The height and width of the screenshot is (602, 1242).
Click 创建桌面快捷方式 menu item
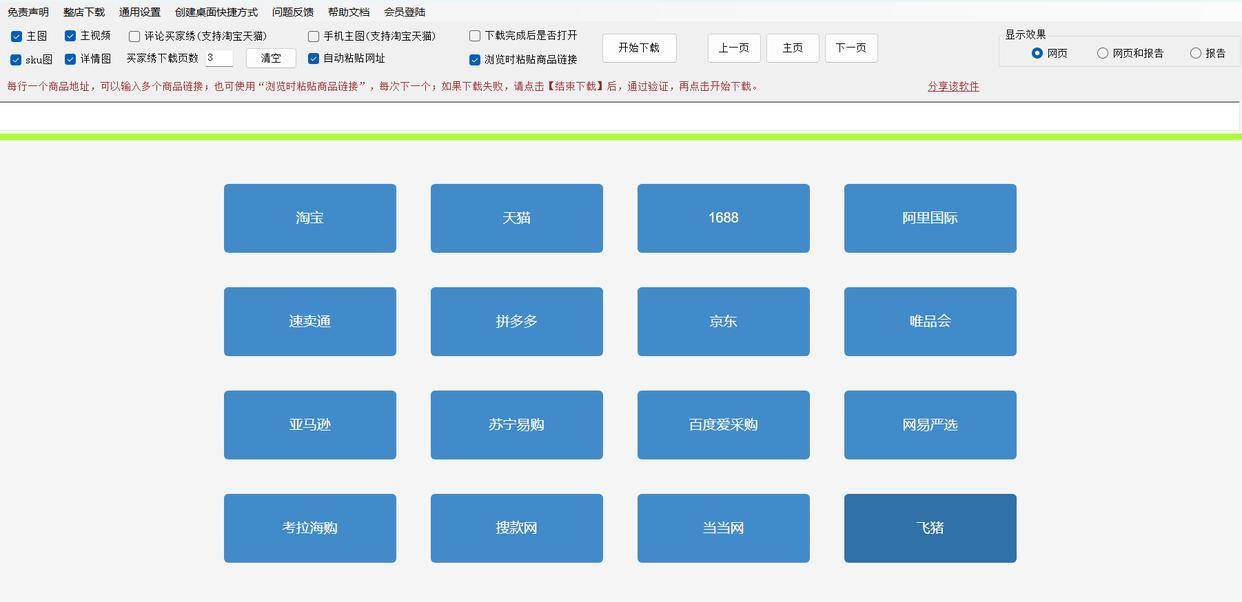coord(216,12)
